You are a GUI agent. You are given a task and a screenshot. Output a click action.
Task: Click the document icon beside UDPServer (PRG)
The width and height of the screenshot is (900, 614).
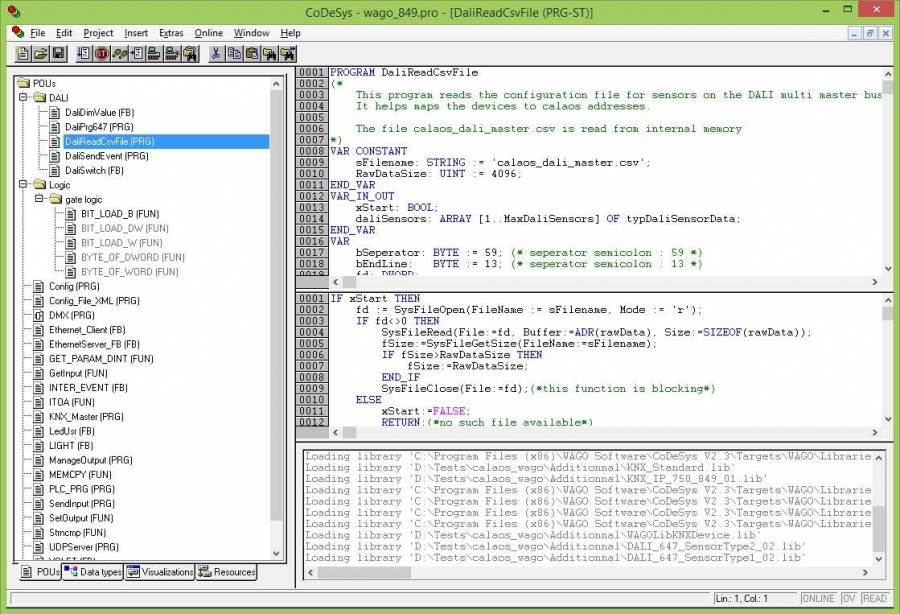[x=38, y=547]
